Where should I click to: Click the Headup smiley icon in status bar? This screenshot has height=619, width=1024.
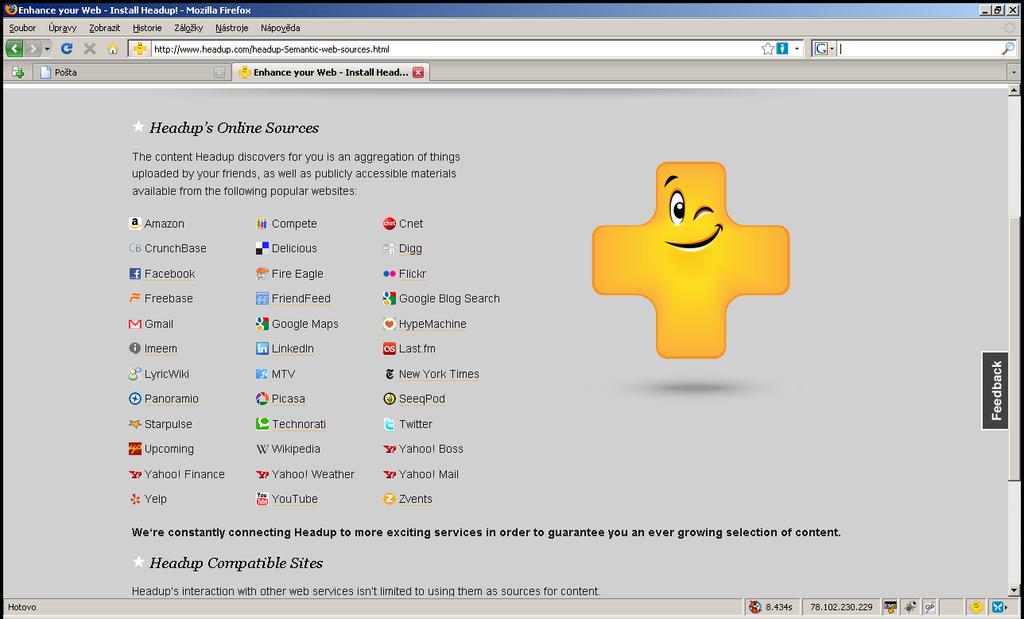tap(976, 607)
